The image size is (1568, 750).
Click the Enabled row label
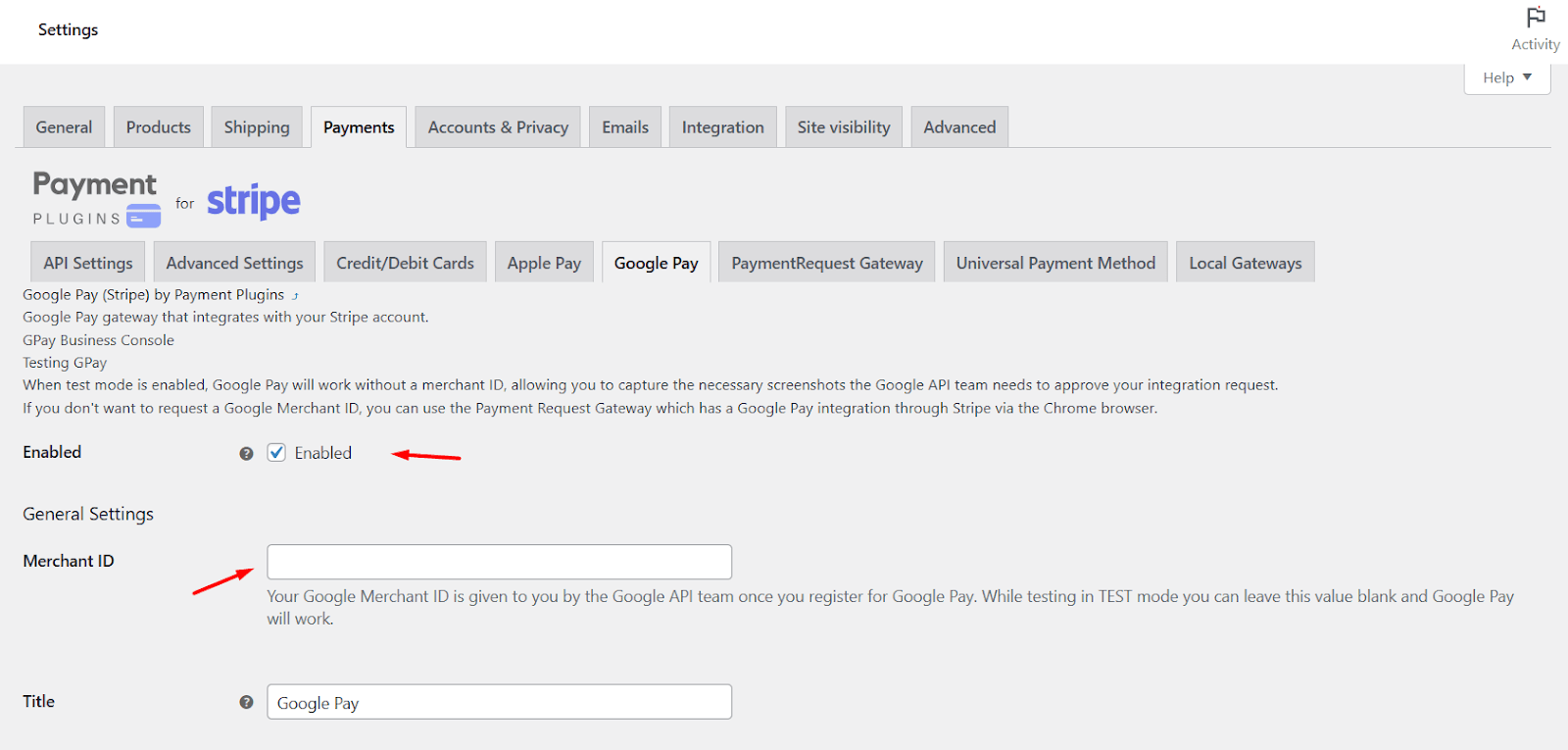coord(52,452)
